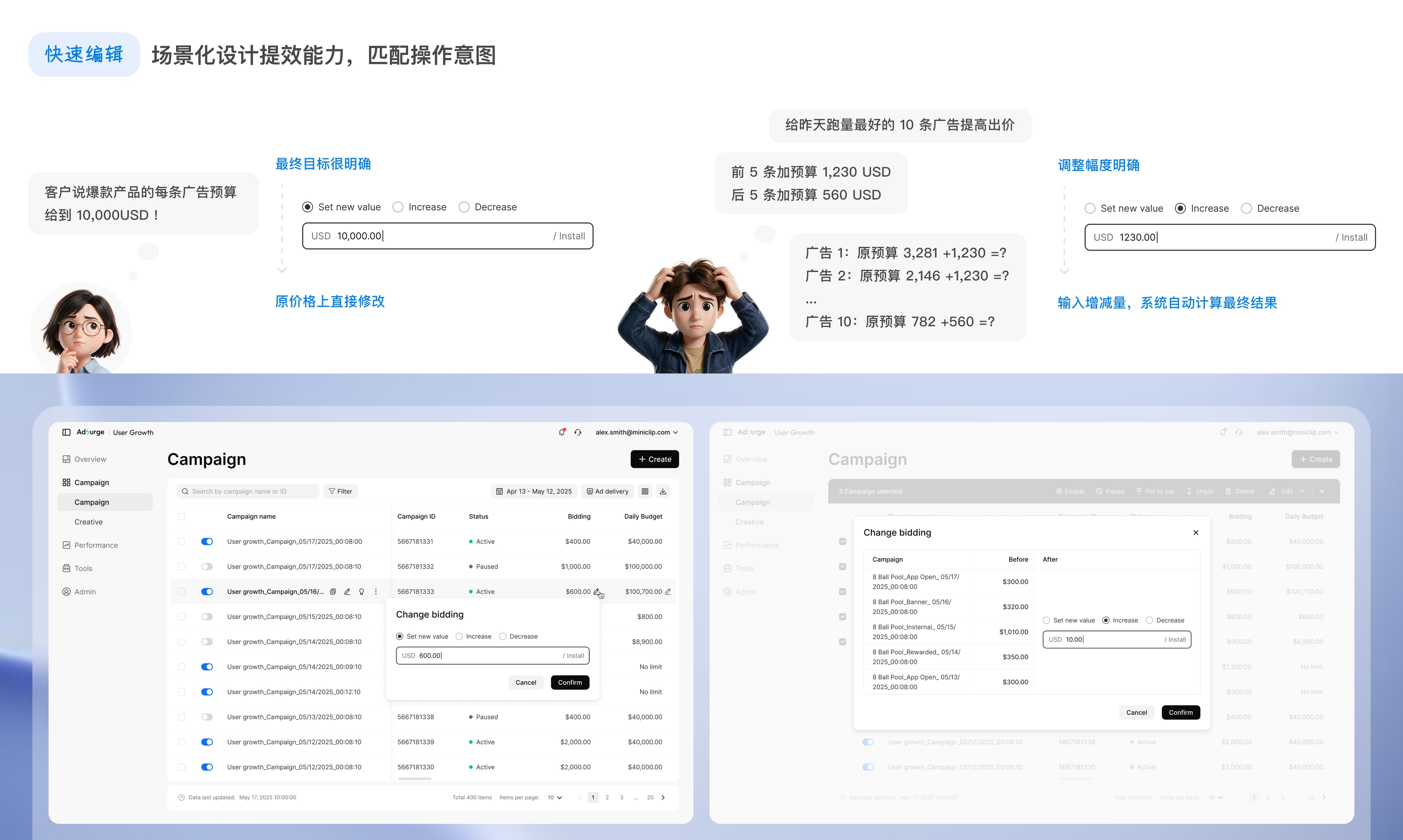Open the column settings icon beside Ad delivery
Screen dimensions: 1403x840
pyautogui.click(x=645, y=491)
